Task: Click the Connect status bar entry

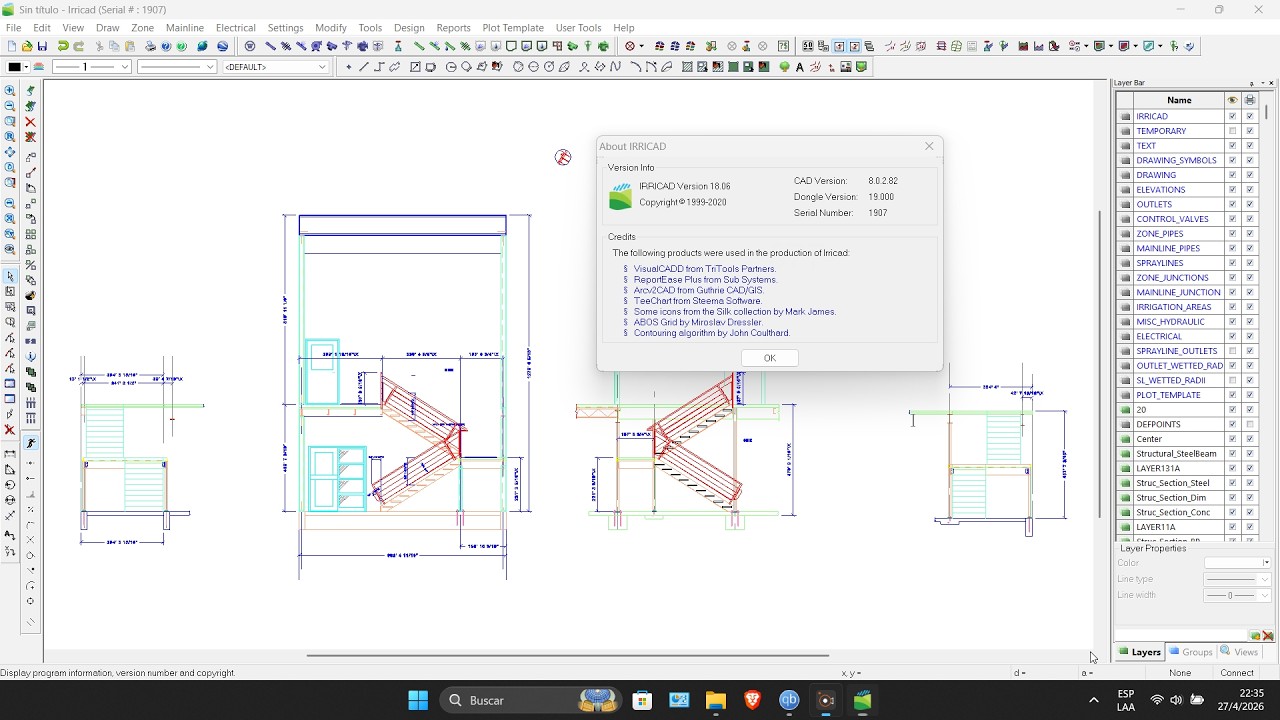Action: [x=1237, y=673]
